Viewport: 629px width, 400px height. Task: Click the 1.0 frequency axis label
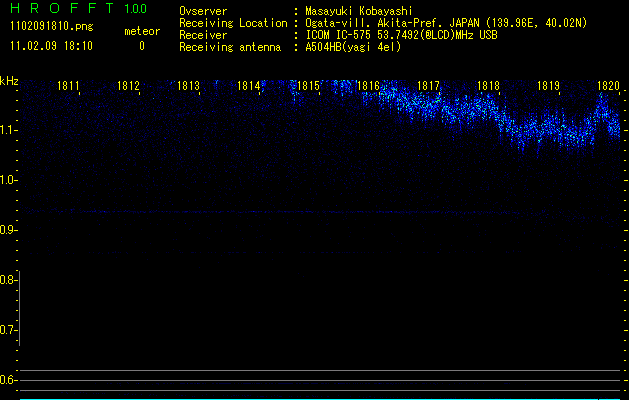[8, 180]
